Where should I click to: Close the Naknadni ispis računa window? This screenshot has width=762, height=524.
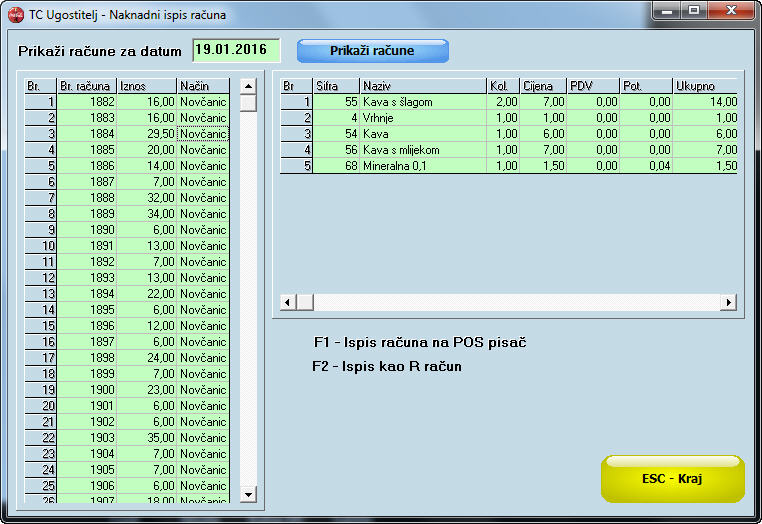[732, 10]
